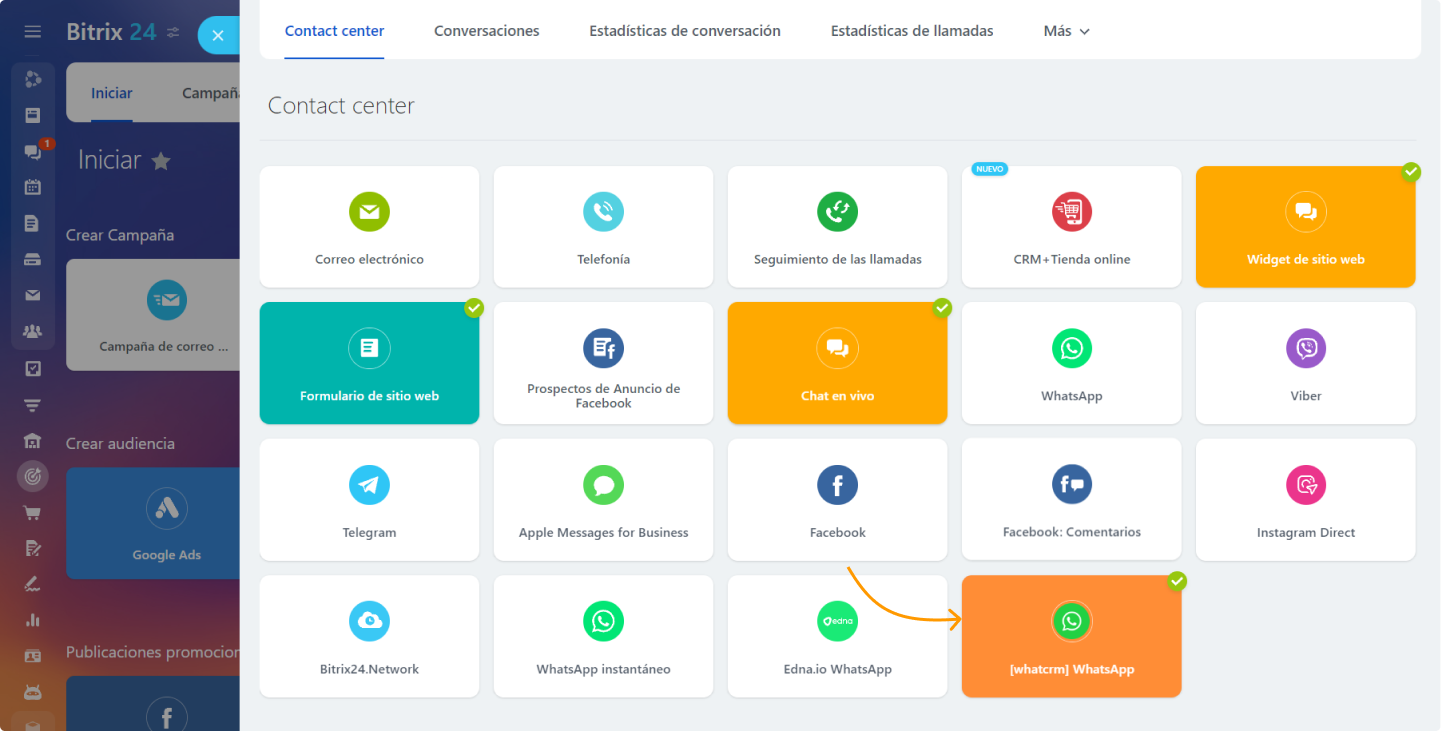Switch to the Contact center tab

334,31
